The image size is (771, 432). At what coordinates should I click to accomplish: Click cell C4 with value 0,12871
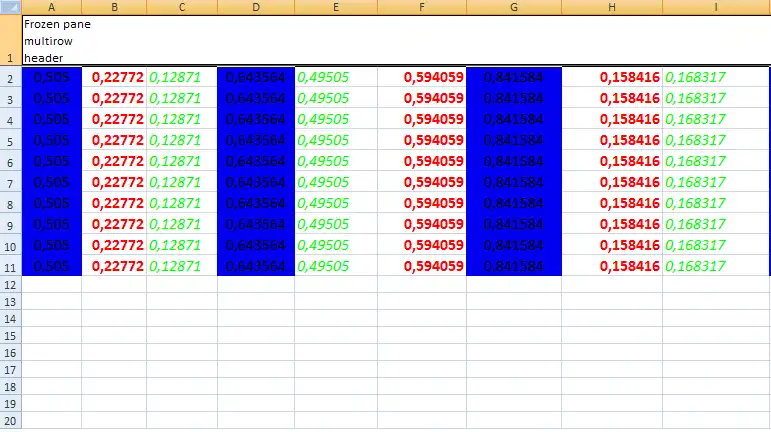tap(182, 119)
